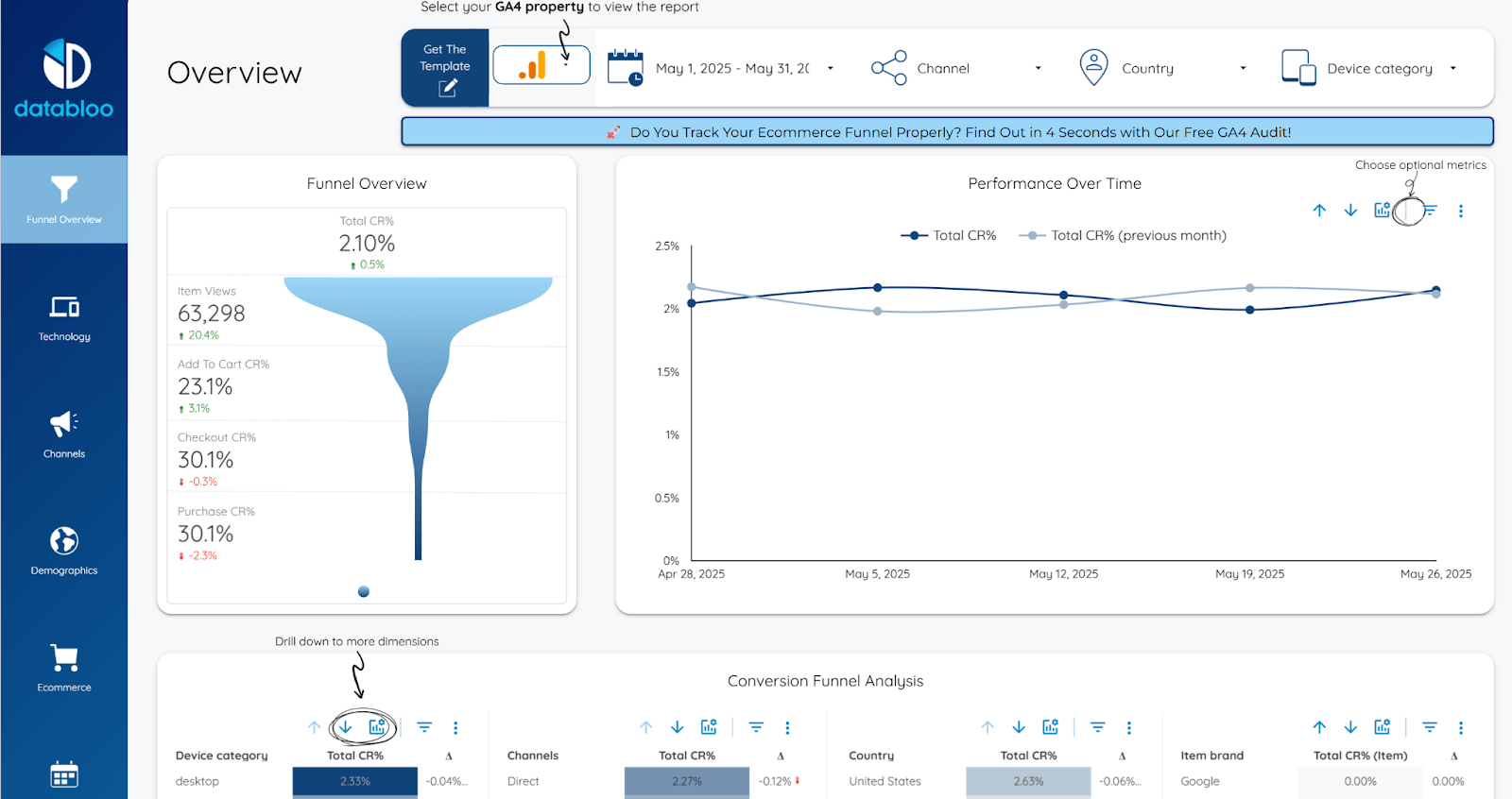Click the Channel share icon
The image size is (1512, 799).
(889, 68)
